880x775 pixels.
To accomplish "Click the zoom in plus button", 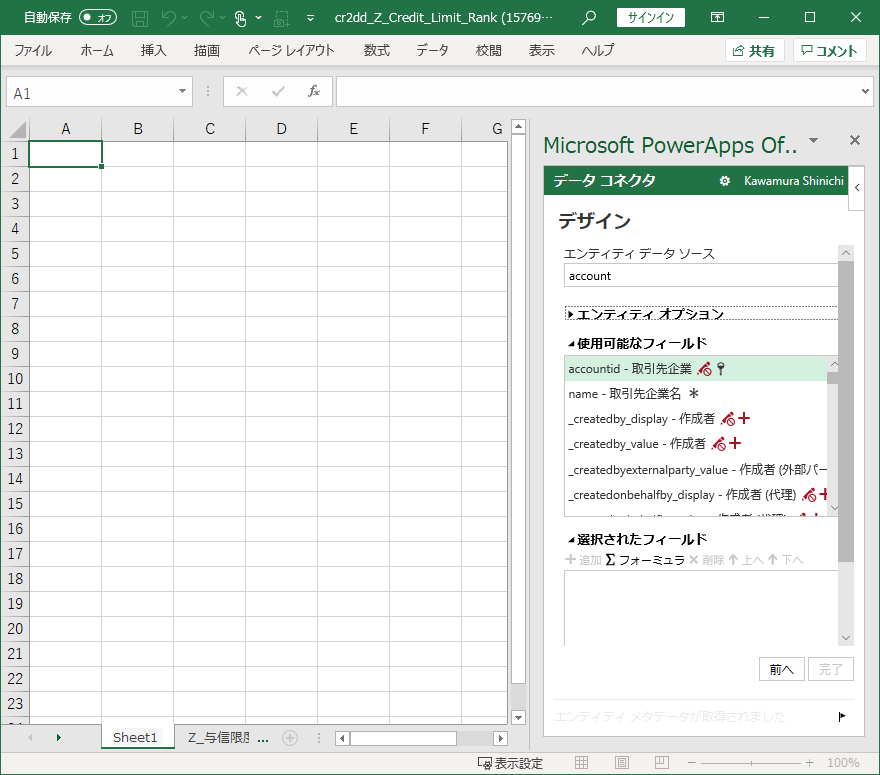I will coord(809,763).
